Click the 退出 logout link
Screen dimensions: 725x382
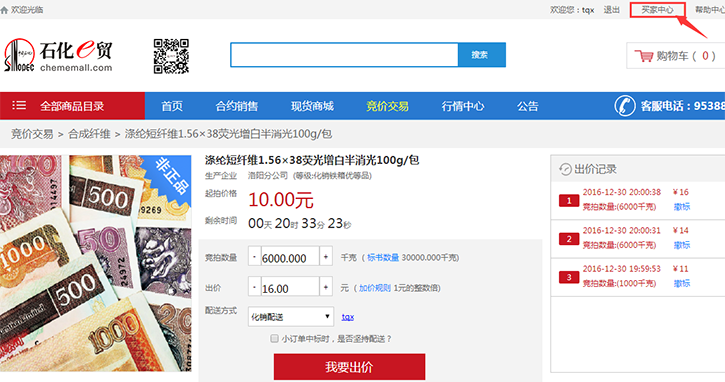coord(612,10)
